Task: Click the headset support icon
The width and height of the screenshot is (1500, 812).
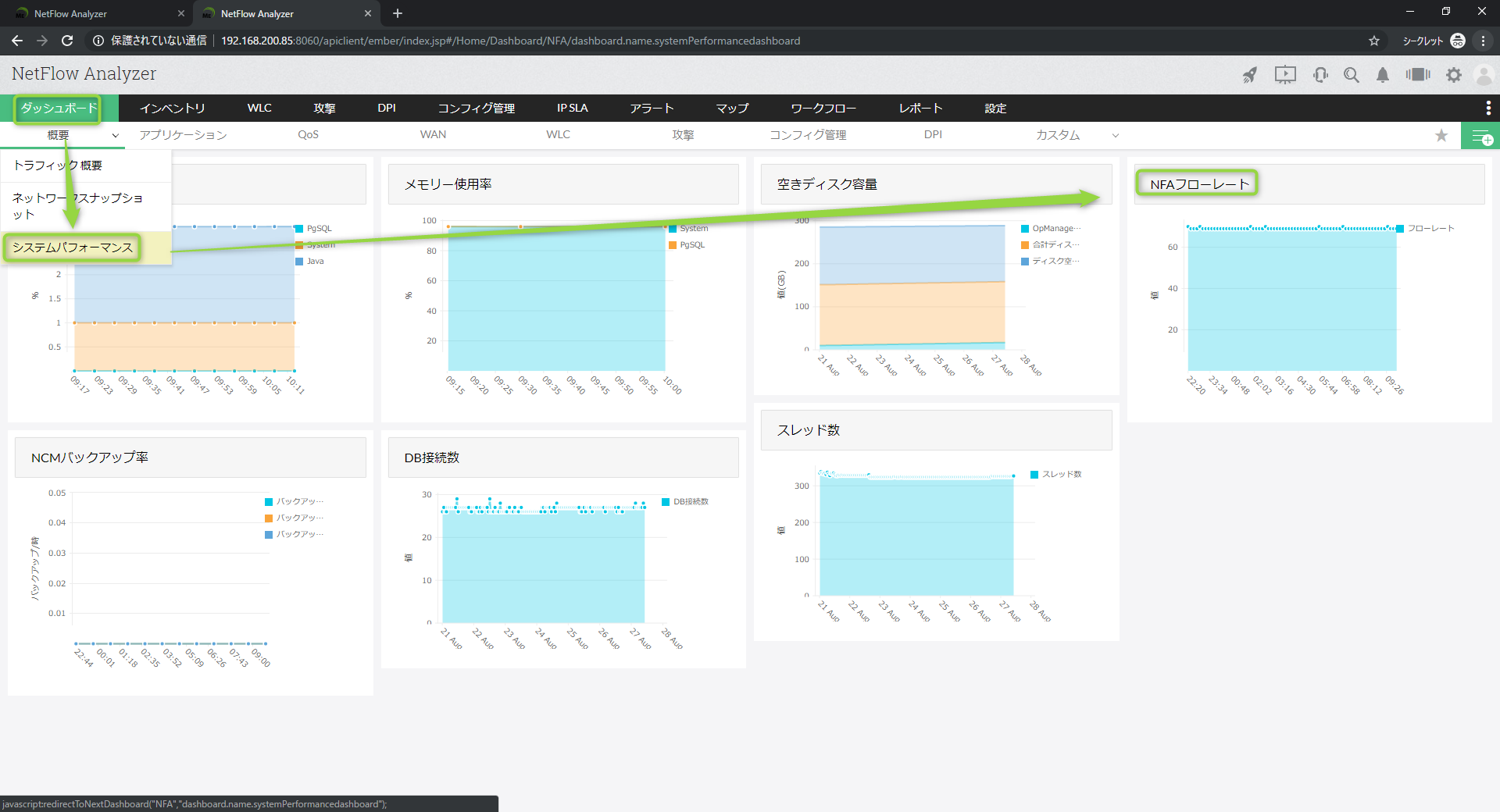Action: coord(1320,75)
